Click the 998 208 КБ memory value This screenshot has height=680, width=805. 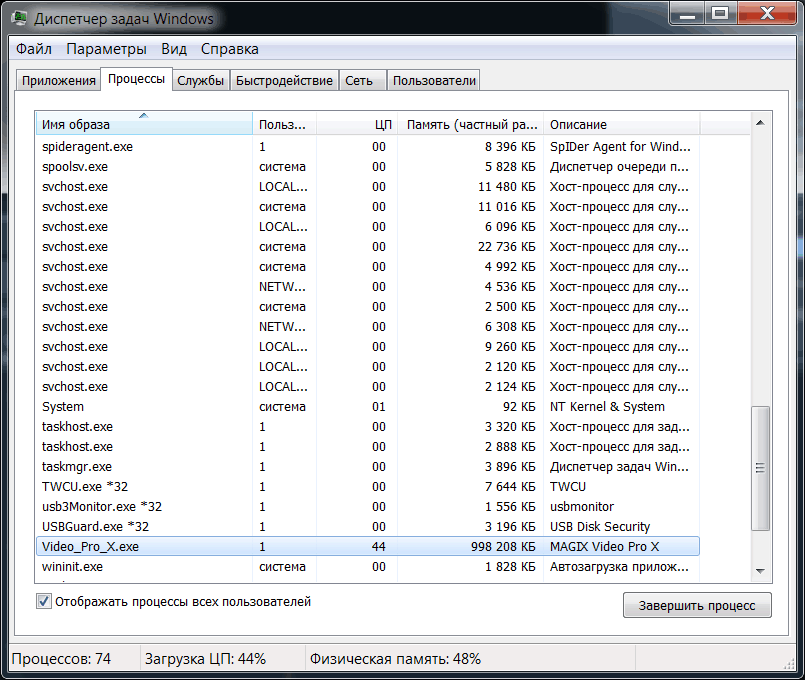point(503,547)
